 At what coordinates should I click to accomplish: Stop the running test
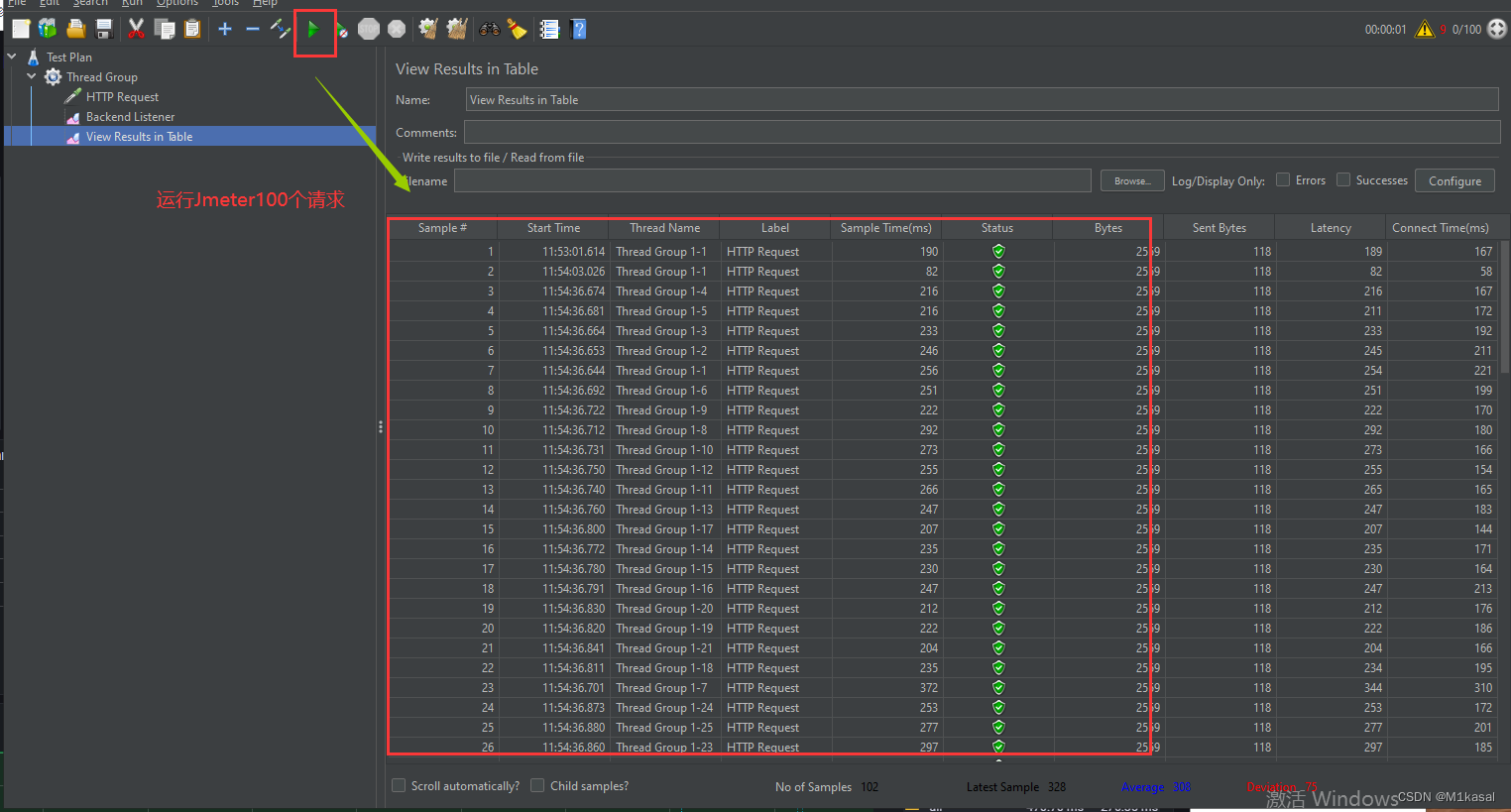(369, 29)
